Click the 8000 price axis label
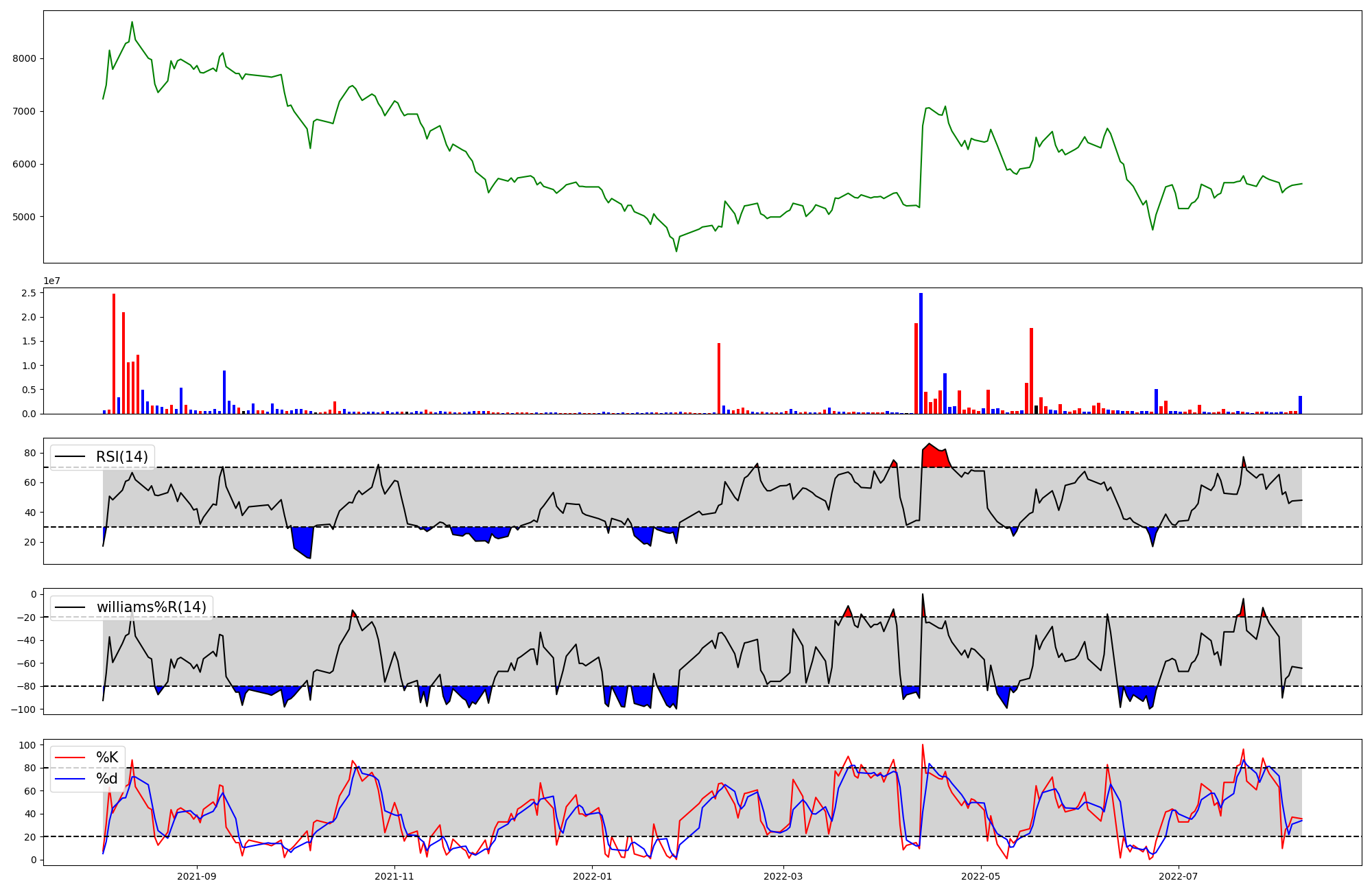This screenshot has height=892, width=1372. point(24,59)
